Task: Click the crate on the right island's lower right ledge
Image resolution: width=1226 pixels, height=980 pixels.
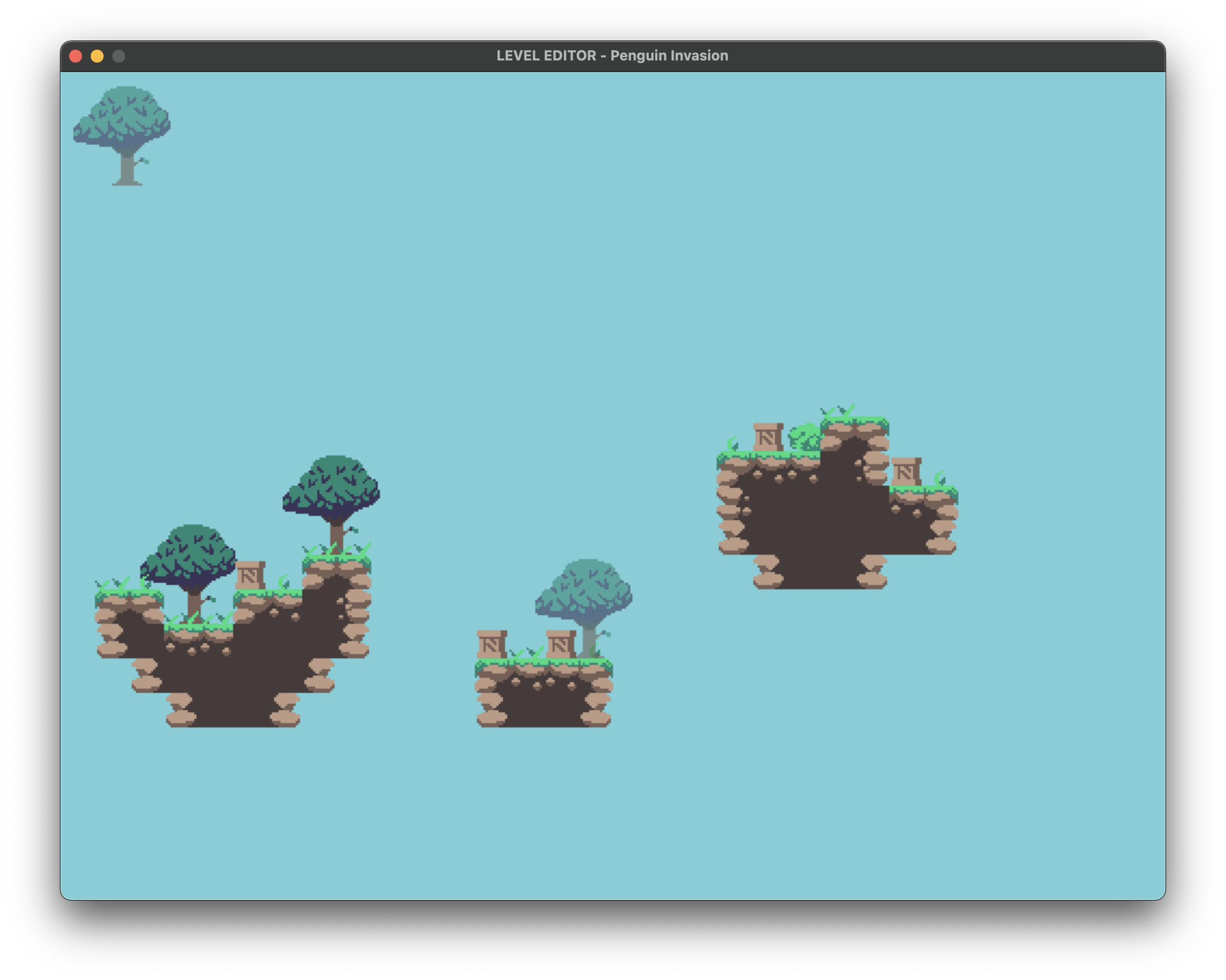Action: click(x=906, y=472)
